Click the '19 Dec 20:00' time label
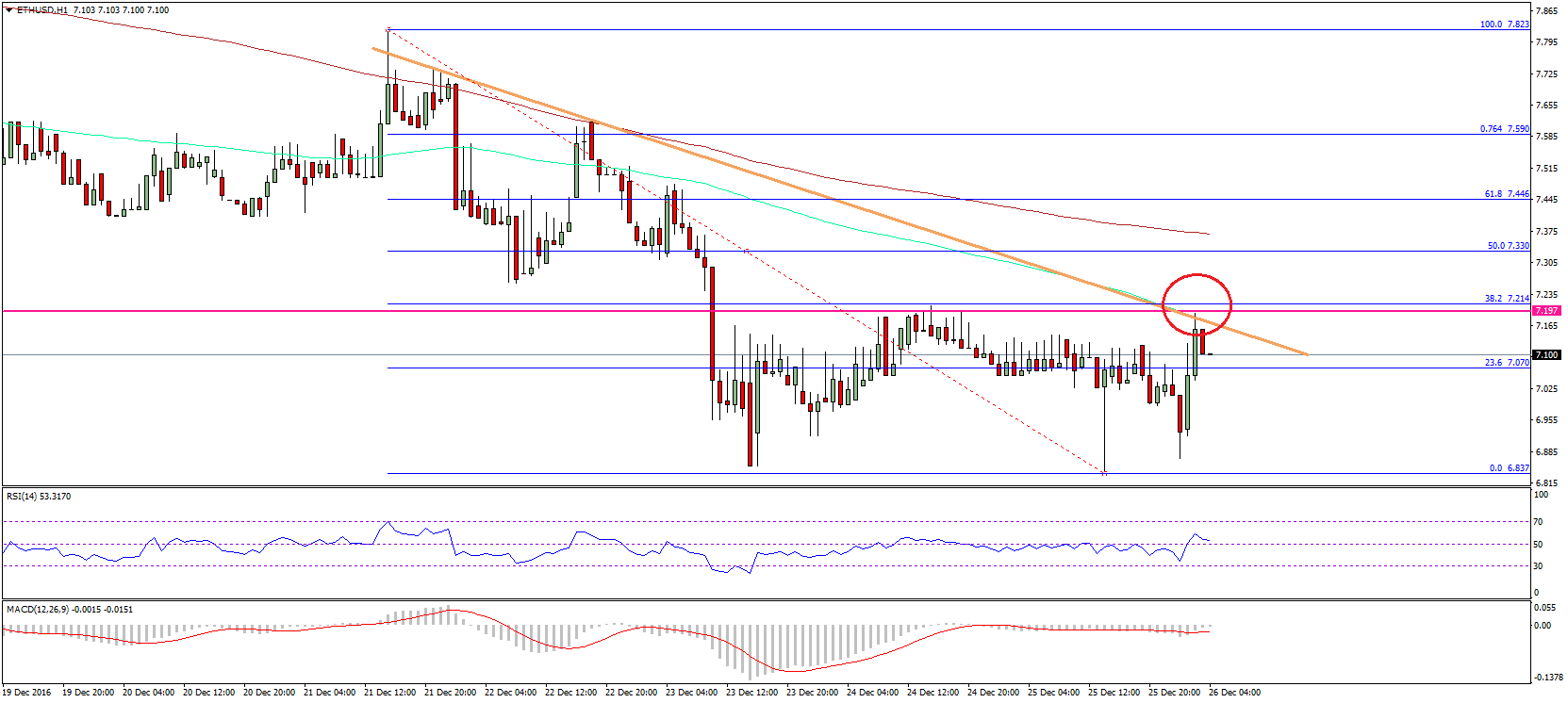The image size is (1568, 703). click(x=89, y=693)
